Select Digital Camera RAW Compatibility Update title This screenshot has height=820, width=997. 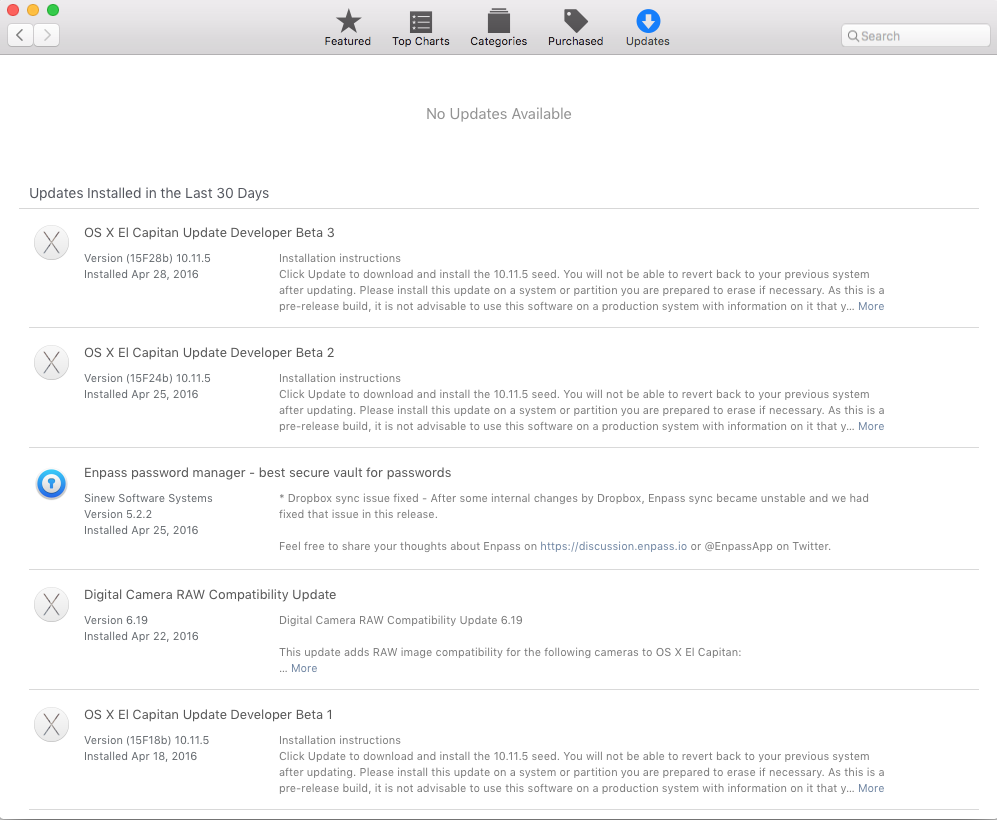[x=210, y=596]
